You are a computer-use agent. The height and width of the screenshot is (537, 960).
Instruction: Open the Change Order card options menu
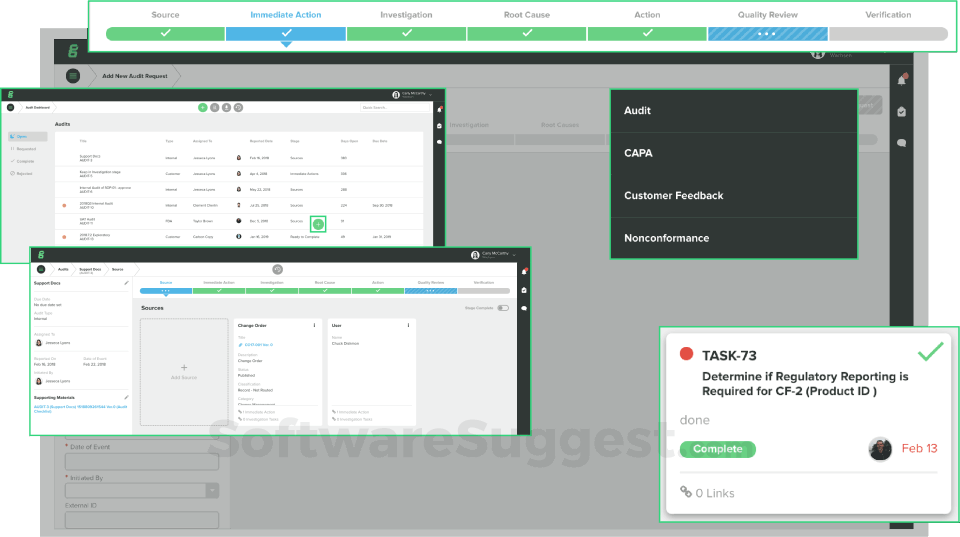coord(315,326)
